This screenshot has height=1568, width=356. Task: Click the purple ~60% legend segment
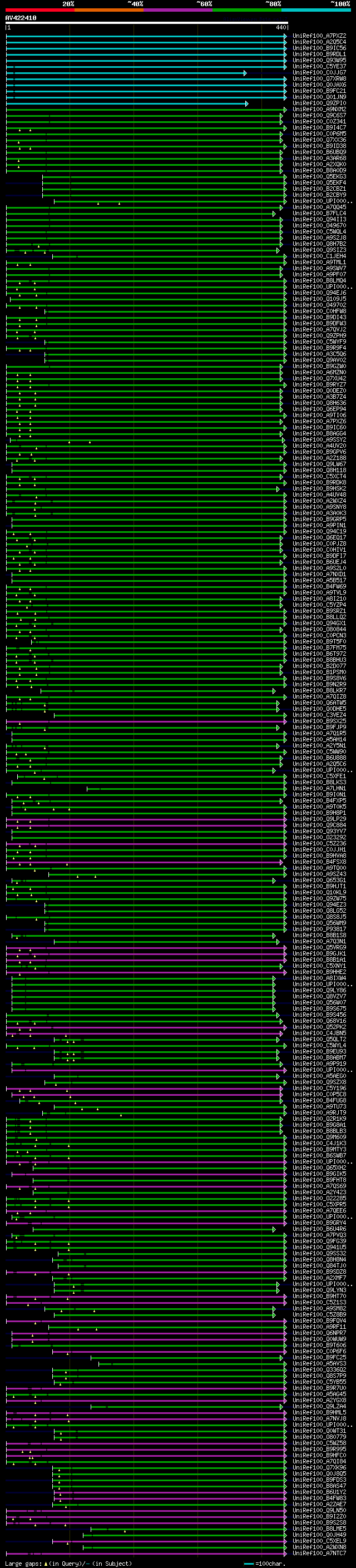(179, 10)
